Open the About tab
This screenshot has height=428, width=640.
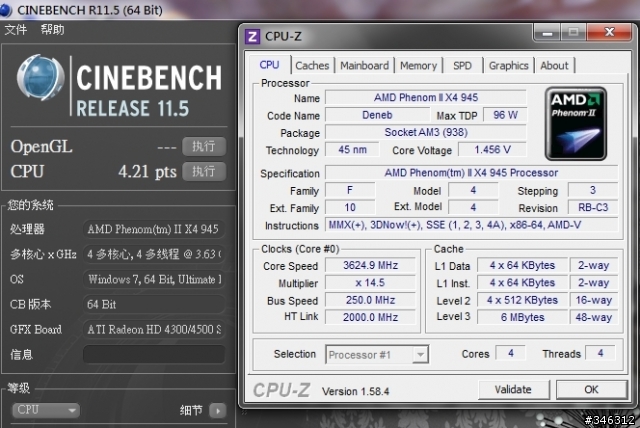point(554,66)
